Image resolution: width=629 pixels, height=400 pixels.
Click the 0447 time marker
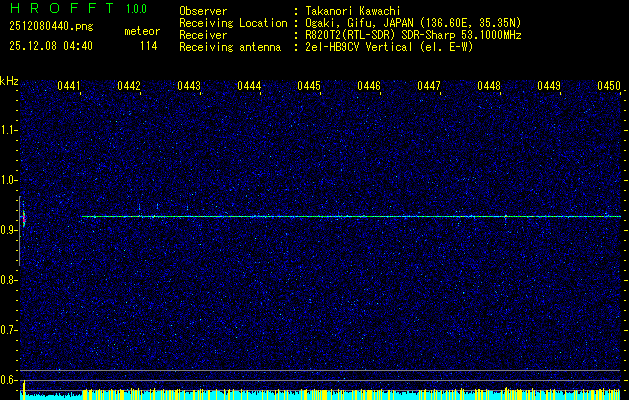pos(428,86)
